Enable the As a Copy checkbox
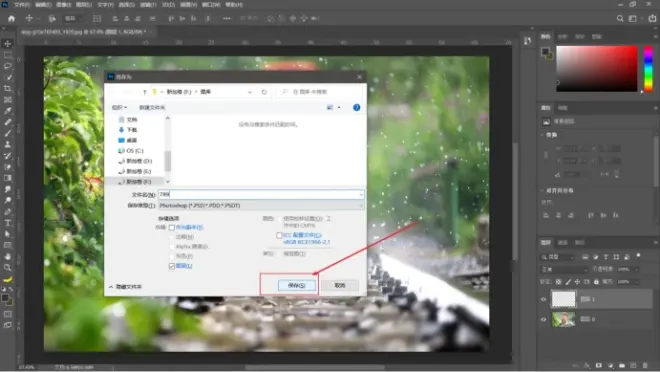The width and height of the screenshot is (660, 372). click(x=172, y=228)
